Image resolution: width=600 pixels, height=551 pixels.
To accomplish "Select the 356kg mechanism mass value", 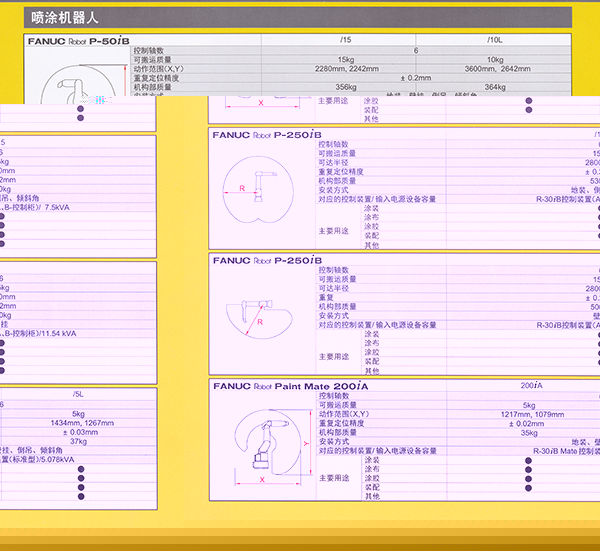I will click(345, 87).
